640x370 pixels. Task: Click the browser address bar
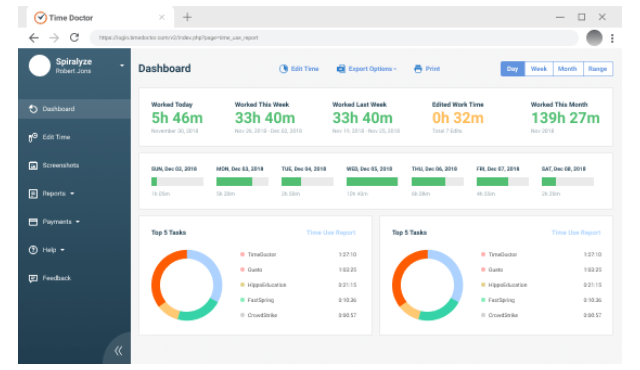(x=334, y=38)
